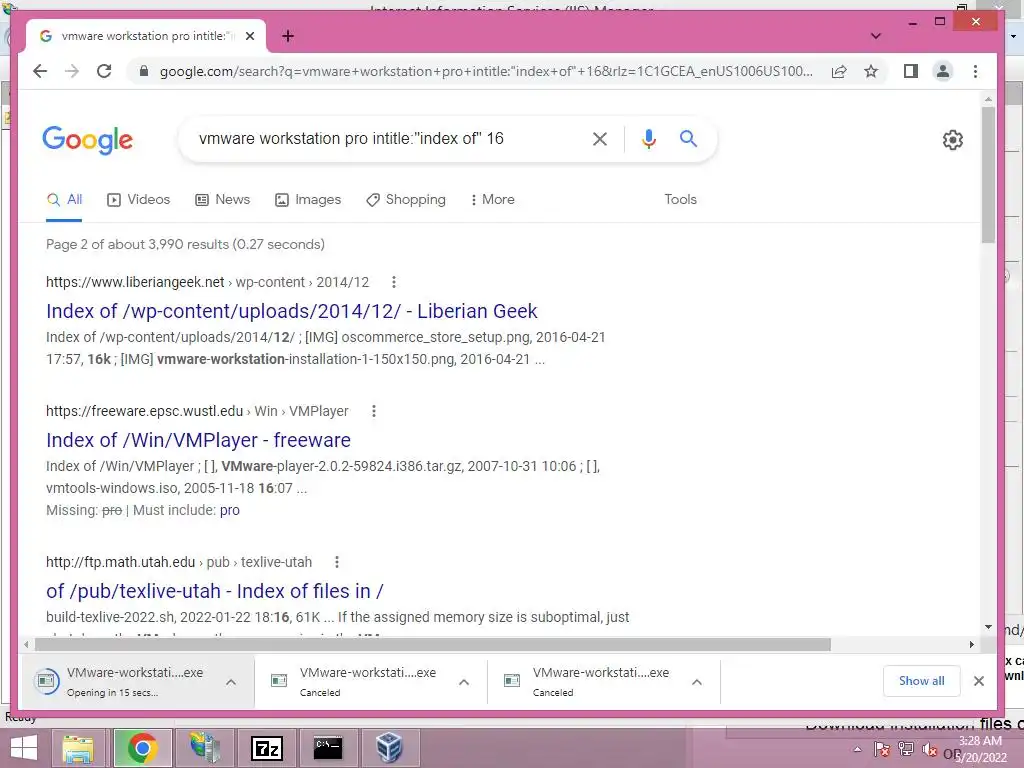1024x768 pixels.
Task: Open the Liberian Geek index result
Action: click(x=292, y=312)
